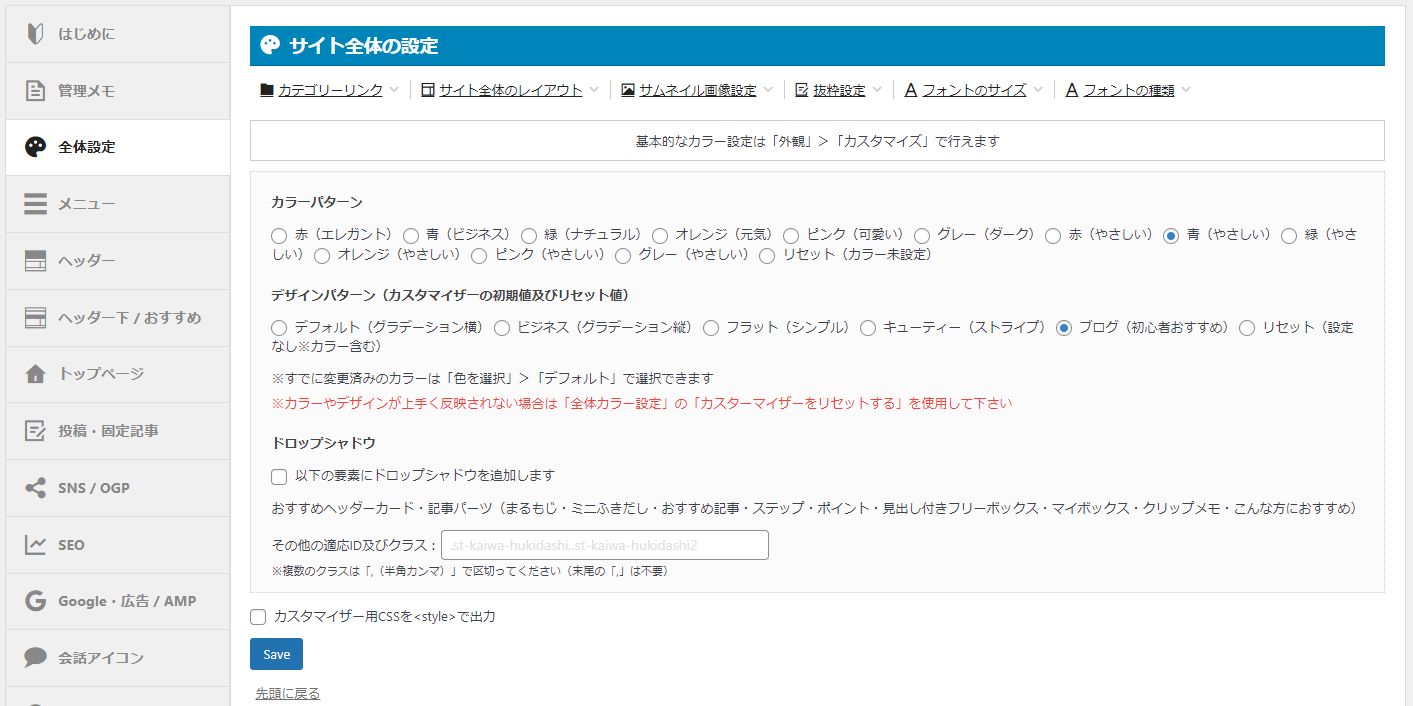Image resolution: width=1413 pixels, height=706 pixels.
Task: Click the home icon beside トップページ
Action: tap(35, 374)
